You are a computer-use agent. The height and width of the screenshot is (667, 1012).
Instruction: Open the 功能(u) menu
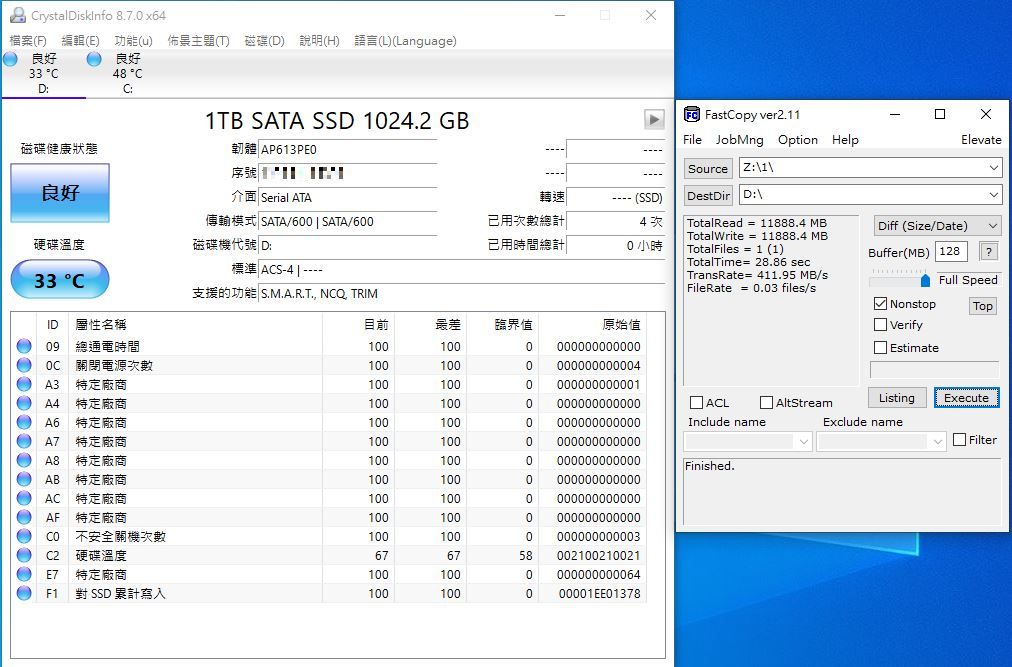[x=134, y=41]
